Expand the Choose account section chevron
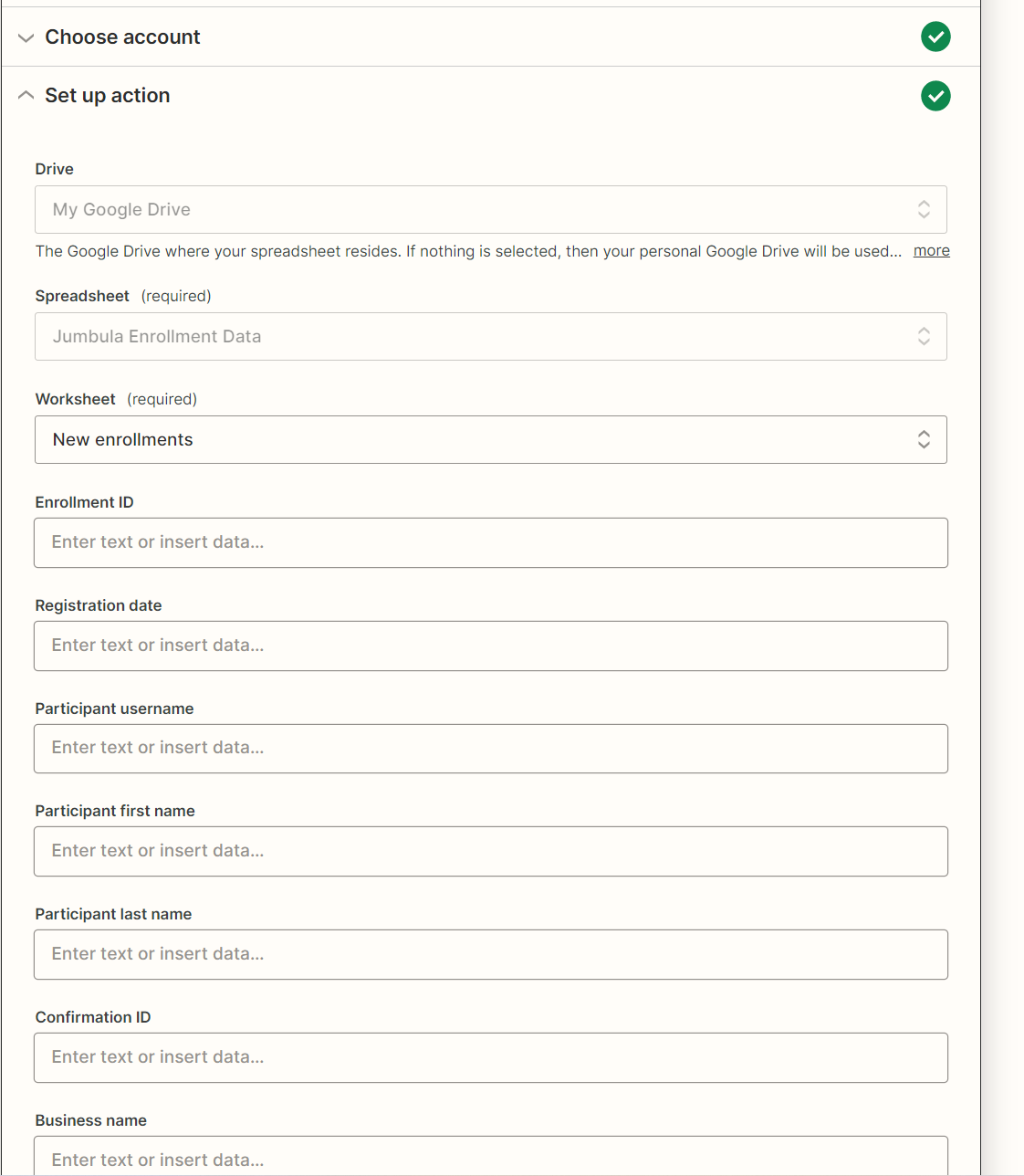The width and height of the screenshot is (1024, 1176). pyautogui.click(x=26, y=37)
